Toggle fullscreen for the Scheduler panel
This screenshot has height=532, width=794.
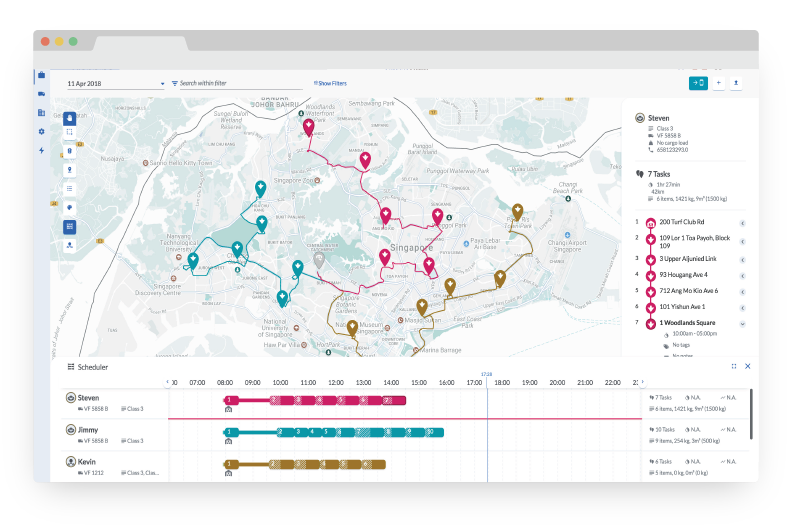click(734, 367)
